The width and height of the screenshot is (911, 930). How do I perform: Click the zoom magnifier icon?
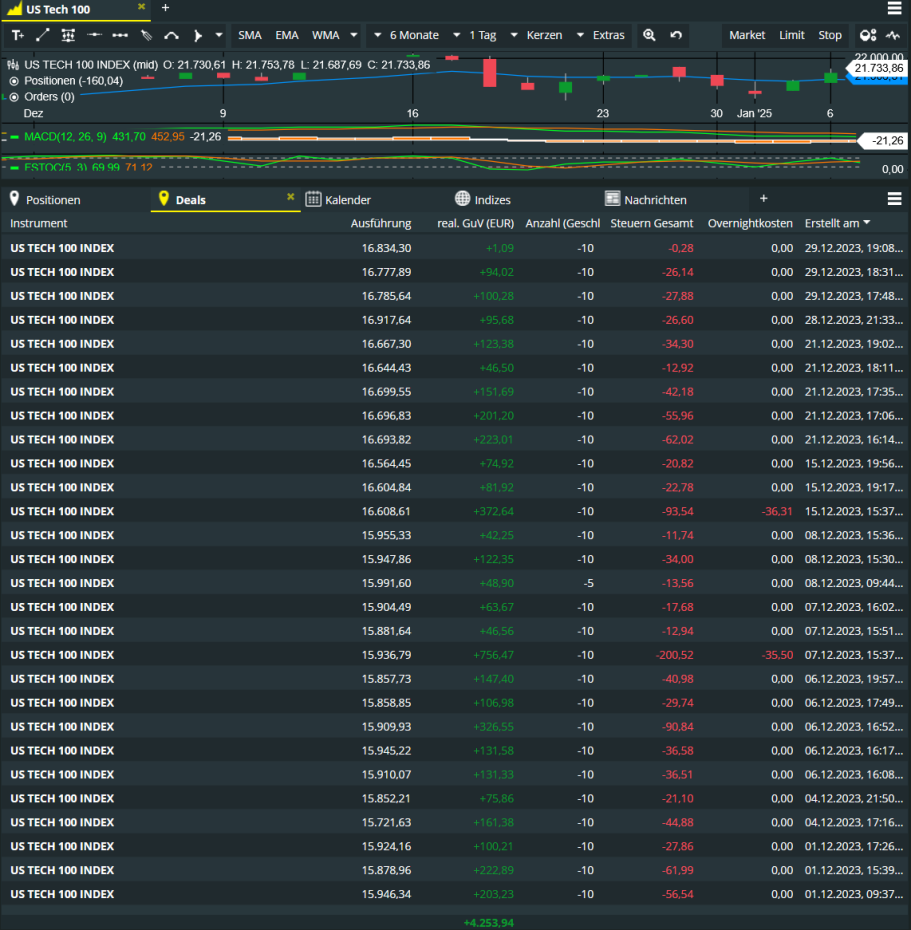(x=649, y=36)
